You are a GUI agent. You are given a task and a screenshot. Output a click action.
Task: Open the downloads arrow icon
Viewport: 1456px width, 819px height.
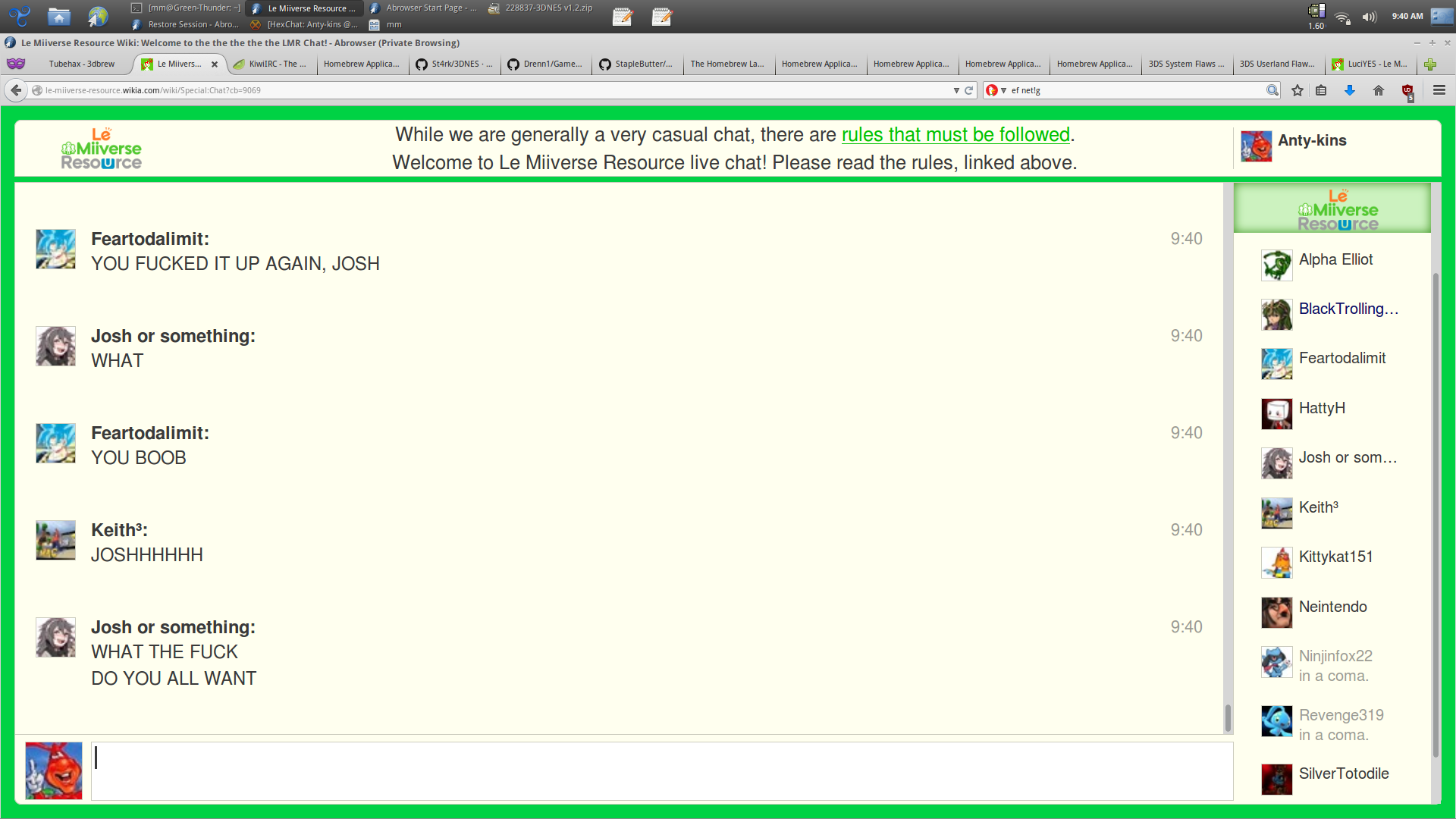(x=1350, y=90)
